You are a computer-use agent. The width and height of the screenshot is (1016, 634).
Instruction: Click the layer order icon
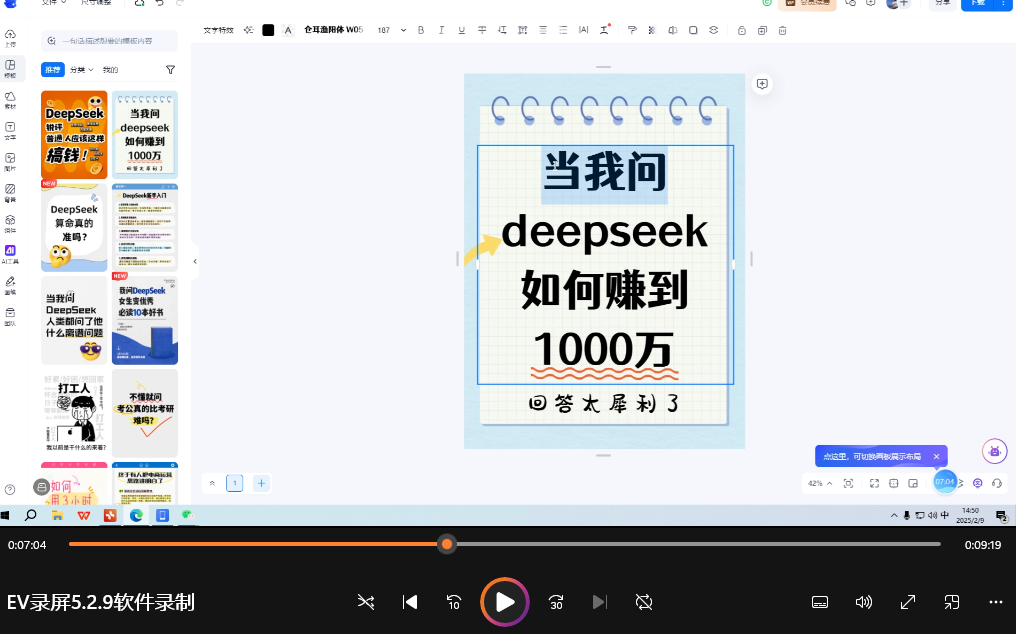tap(713, 30)
